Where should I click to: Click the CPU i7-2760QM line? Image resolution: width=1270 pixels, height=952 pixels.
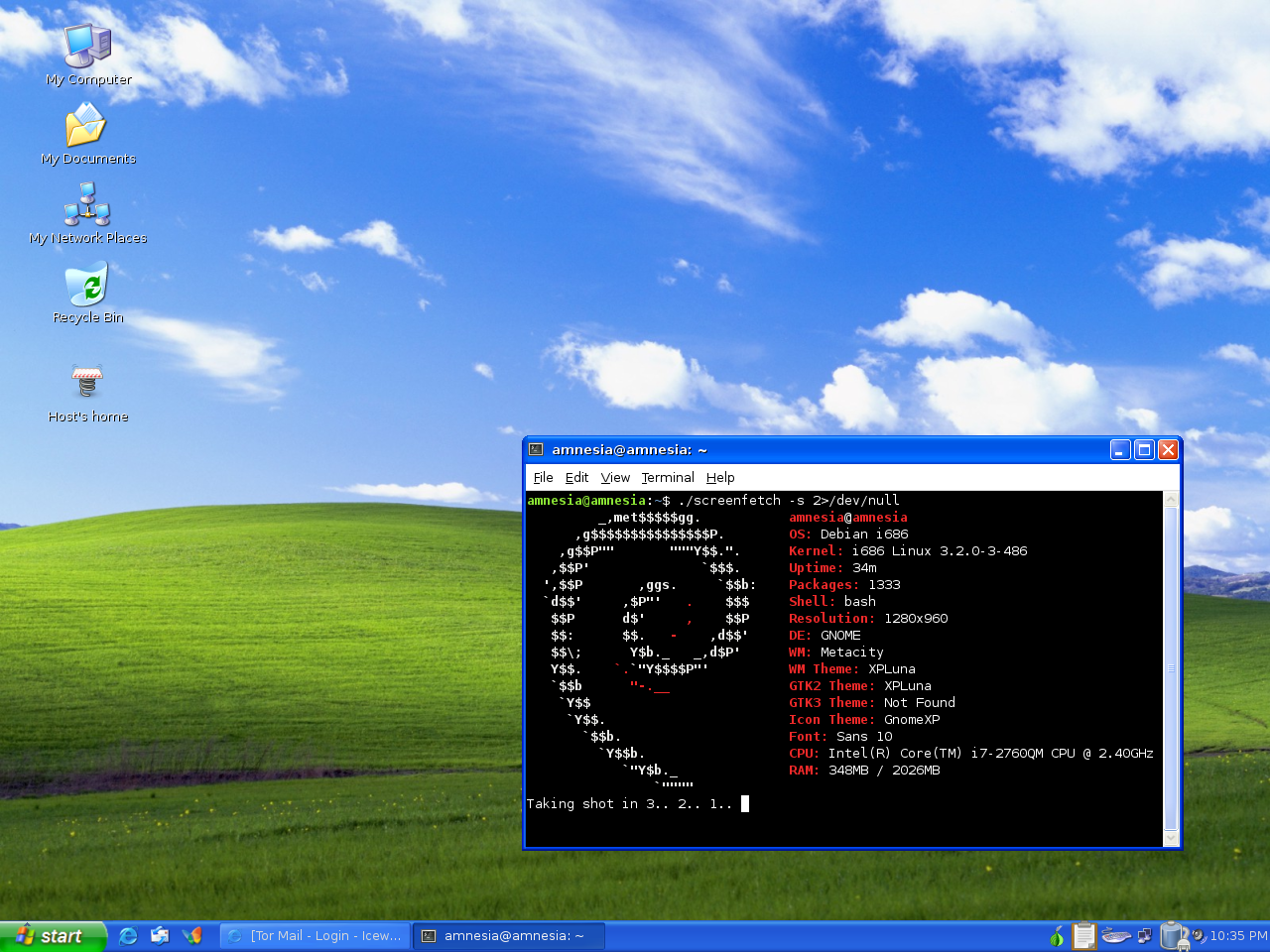click(971, 753)
